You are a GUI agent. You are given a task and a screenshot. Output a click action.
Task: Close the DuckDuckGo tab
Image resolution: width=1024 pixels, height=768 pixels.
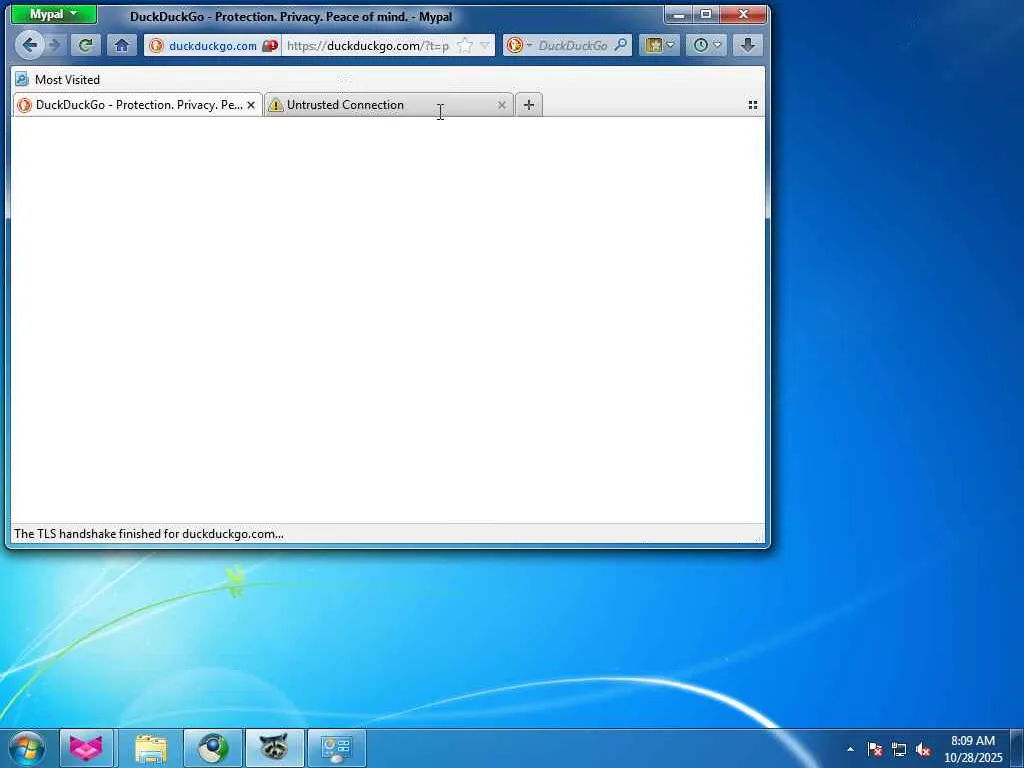click(x=251, y=105)
